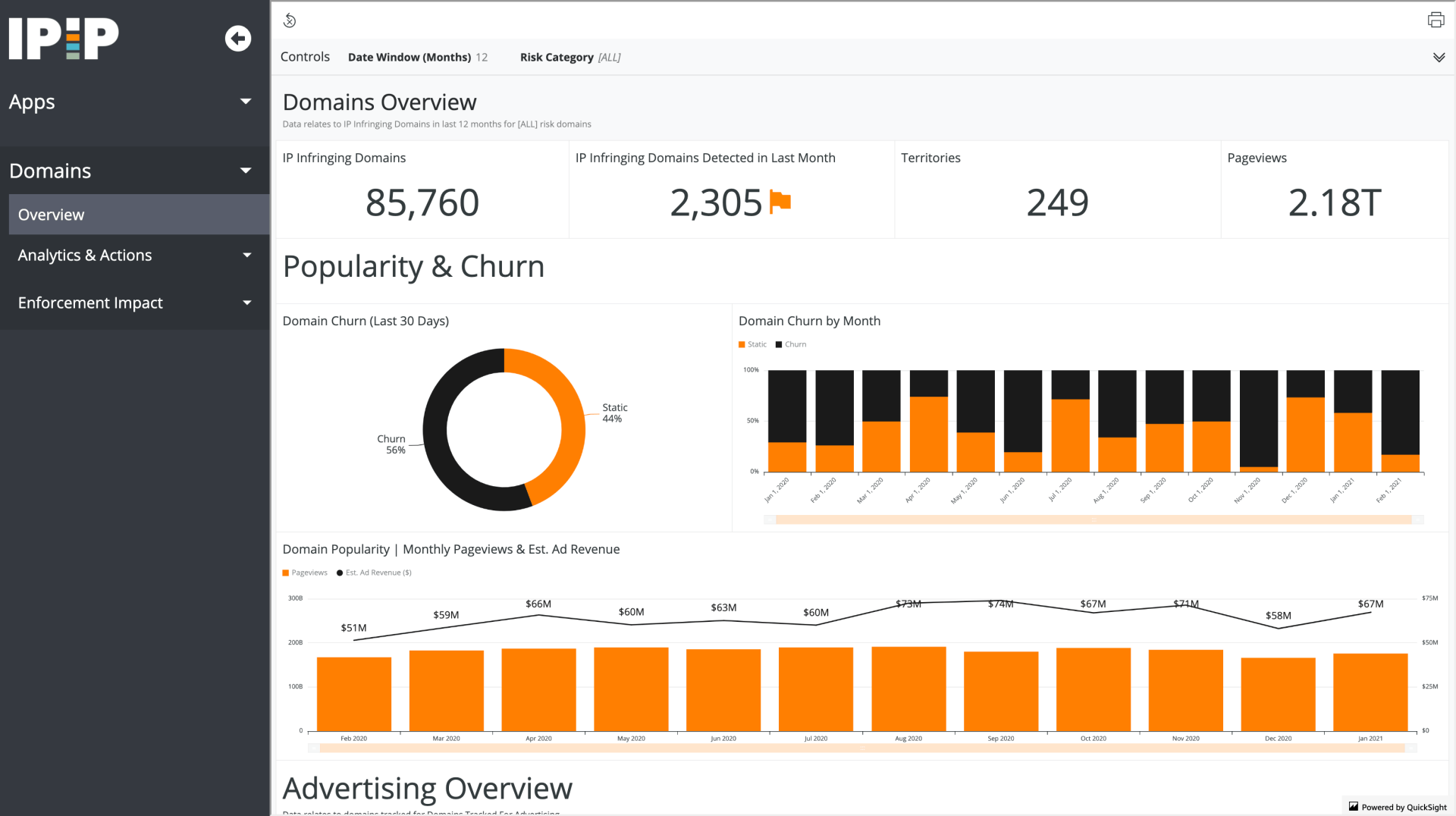
Task: Click the Static legend orange swatch
Action: coord(742,344)
